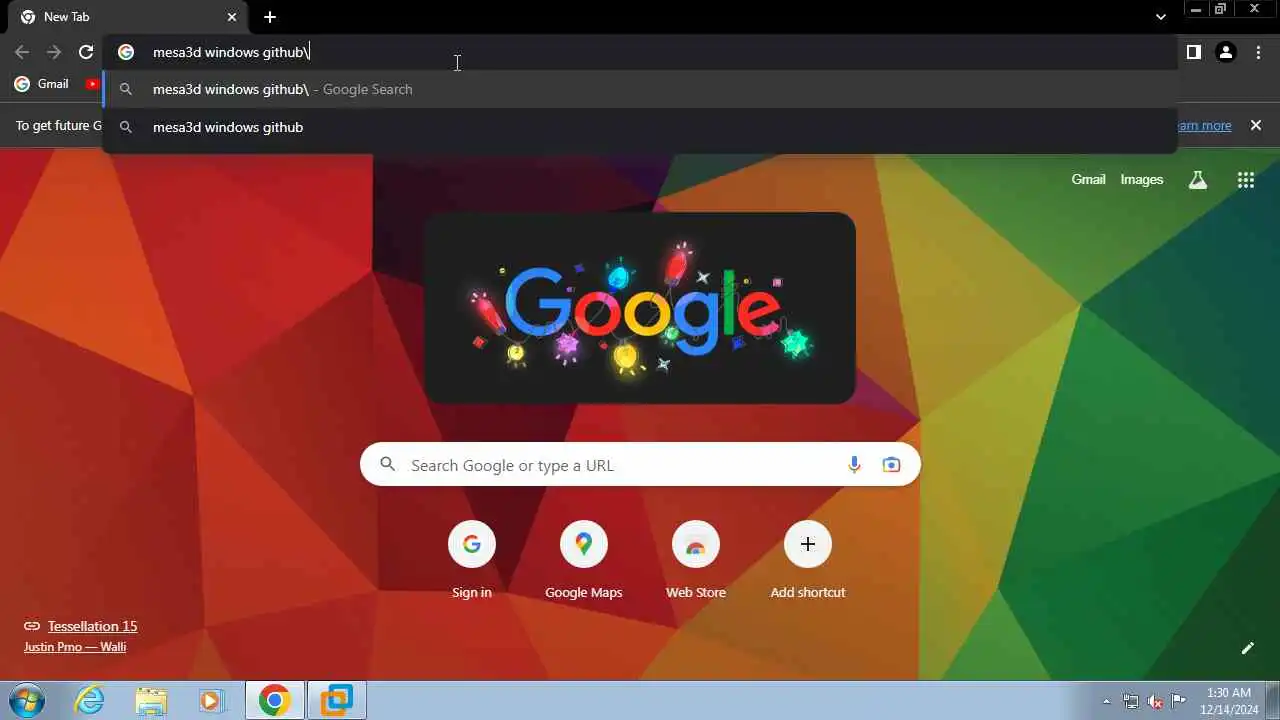The width and height of the screenshot is (1280, 720).
Task: Select 'mesa3d windows github' suggestion
Action: [640, 127]
